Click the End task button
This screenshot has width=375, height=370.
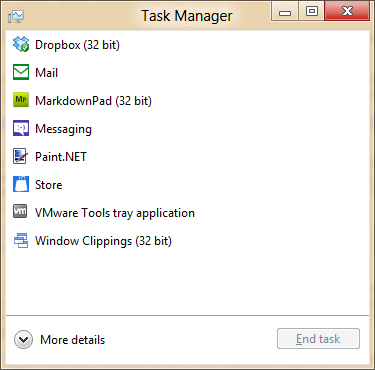pos(318,339)
